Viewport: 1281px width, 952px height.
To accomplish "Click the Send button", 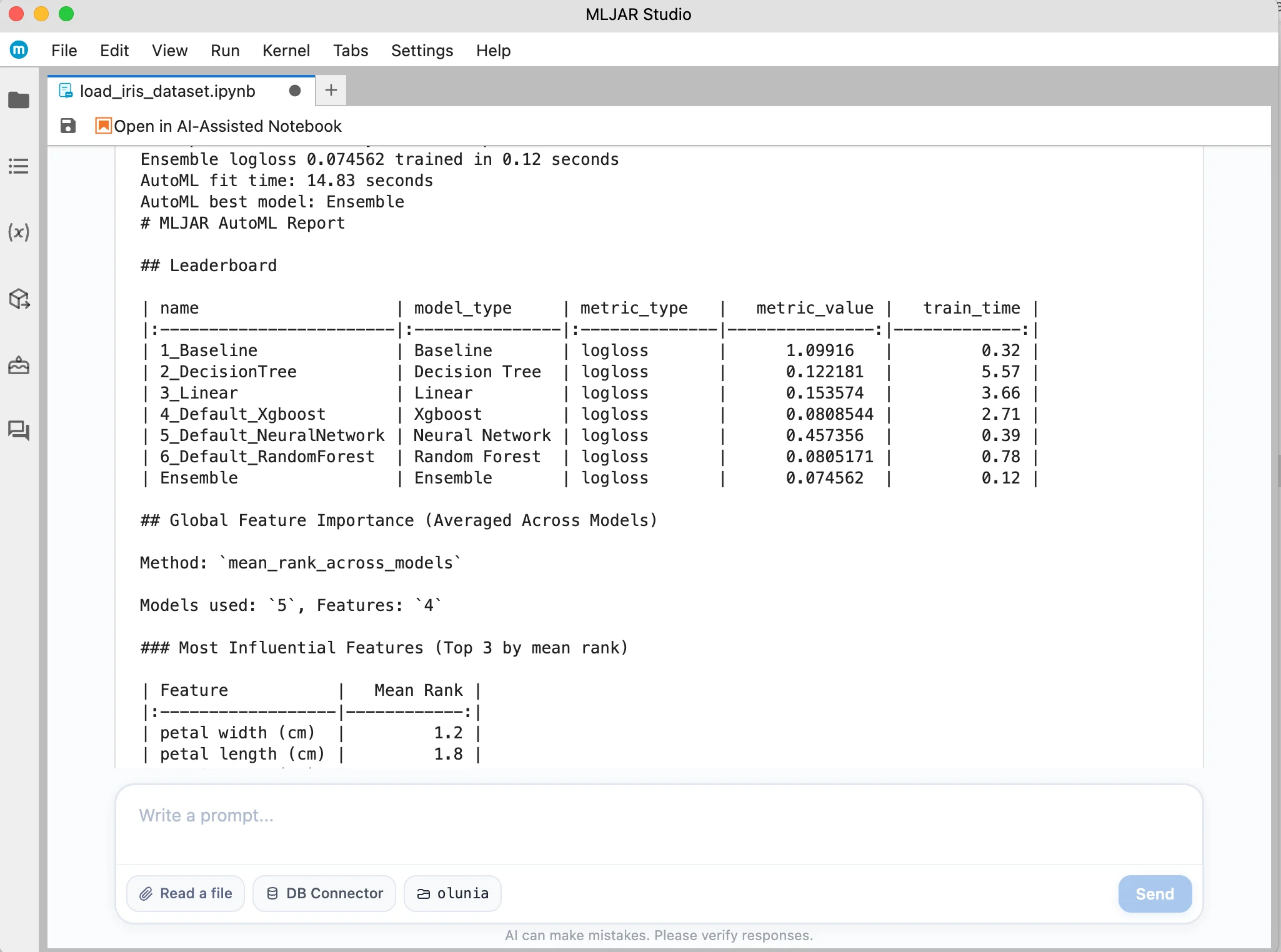I will coord(1155,894).
